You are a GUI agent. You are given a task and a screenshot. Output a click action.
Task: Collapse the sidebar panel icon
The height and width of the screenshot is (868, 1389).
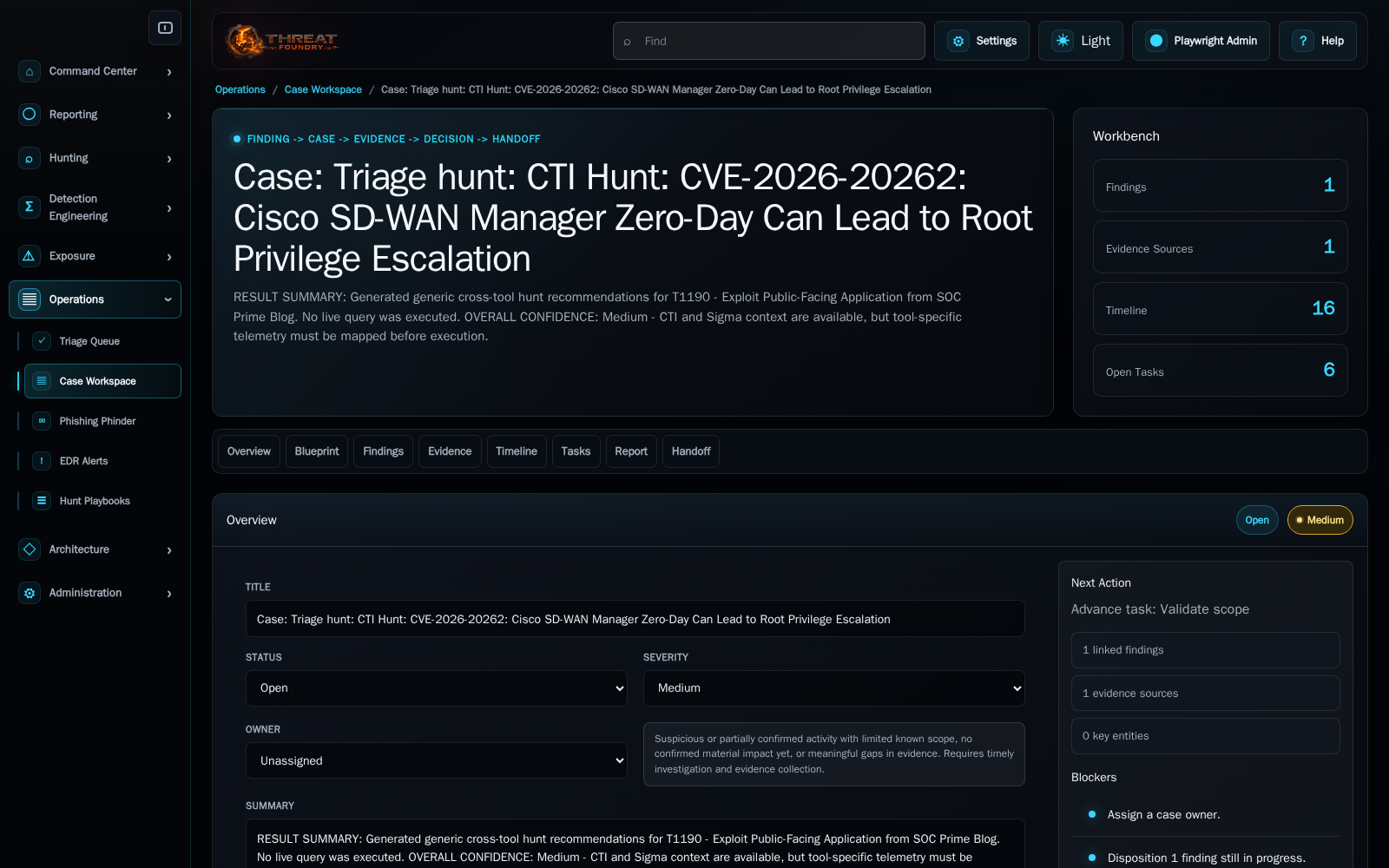(165, 28)
